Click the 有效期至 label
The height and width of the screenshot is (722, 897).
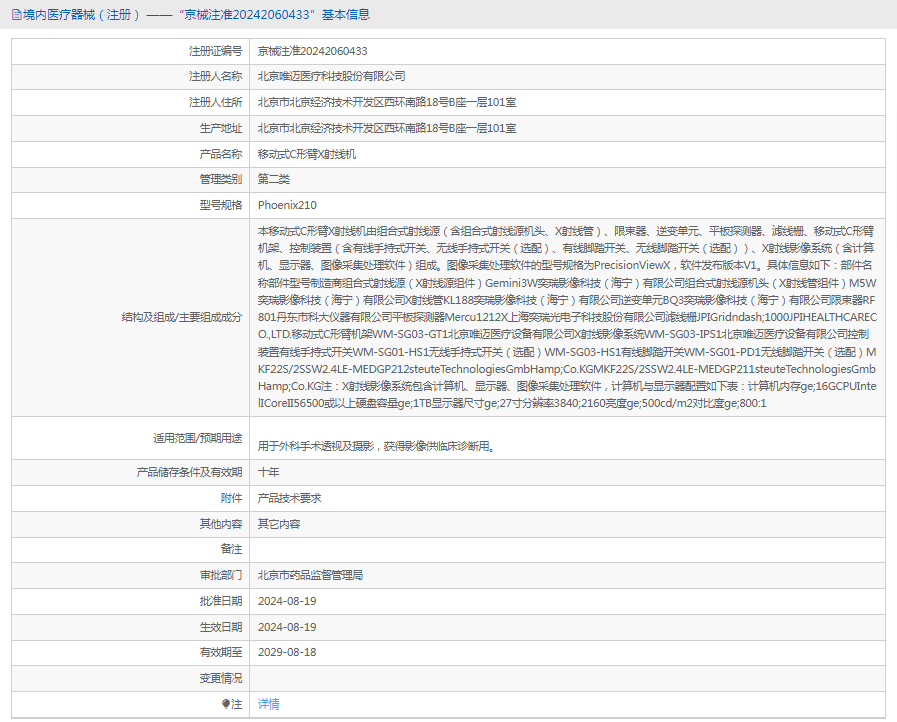(221, 652)
